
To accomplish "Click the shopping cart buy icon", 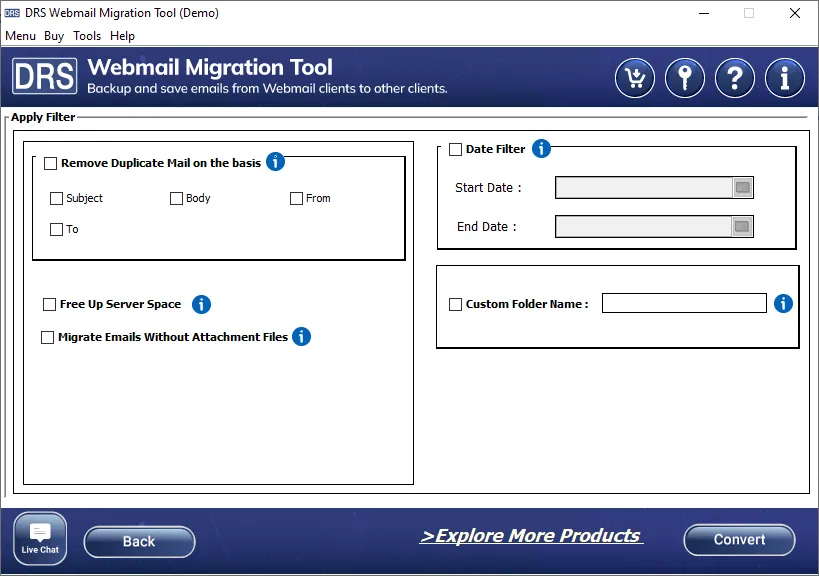I will 635,78.
